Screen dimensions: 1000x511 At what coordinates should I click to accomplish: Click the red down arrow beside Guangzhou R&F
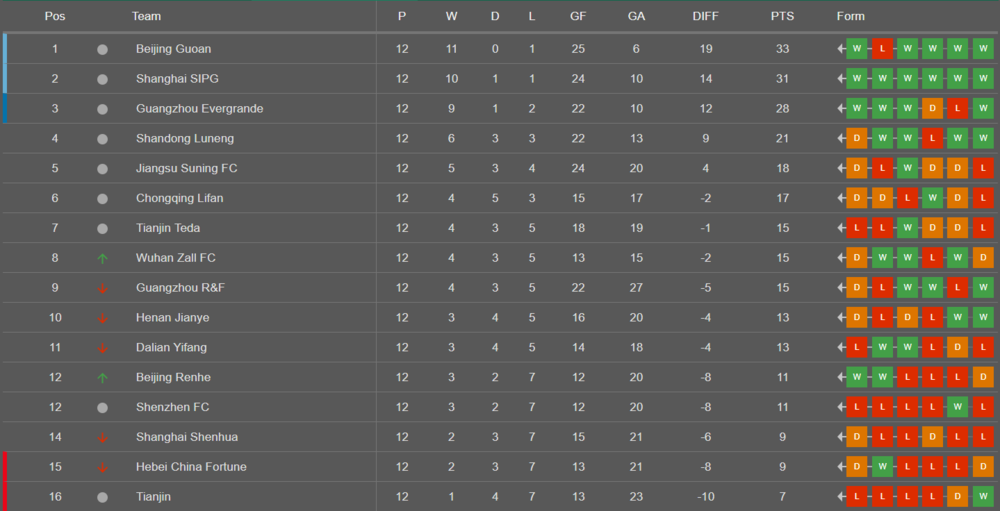(102, 288)
